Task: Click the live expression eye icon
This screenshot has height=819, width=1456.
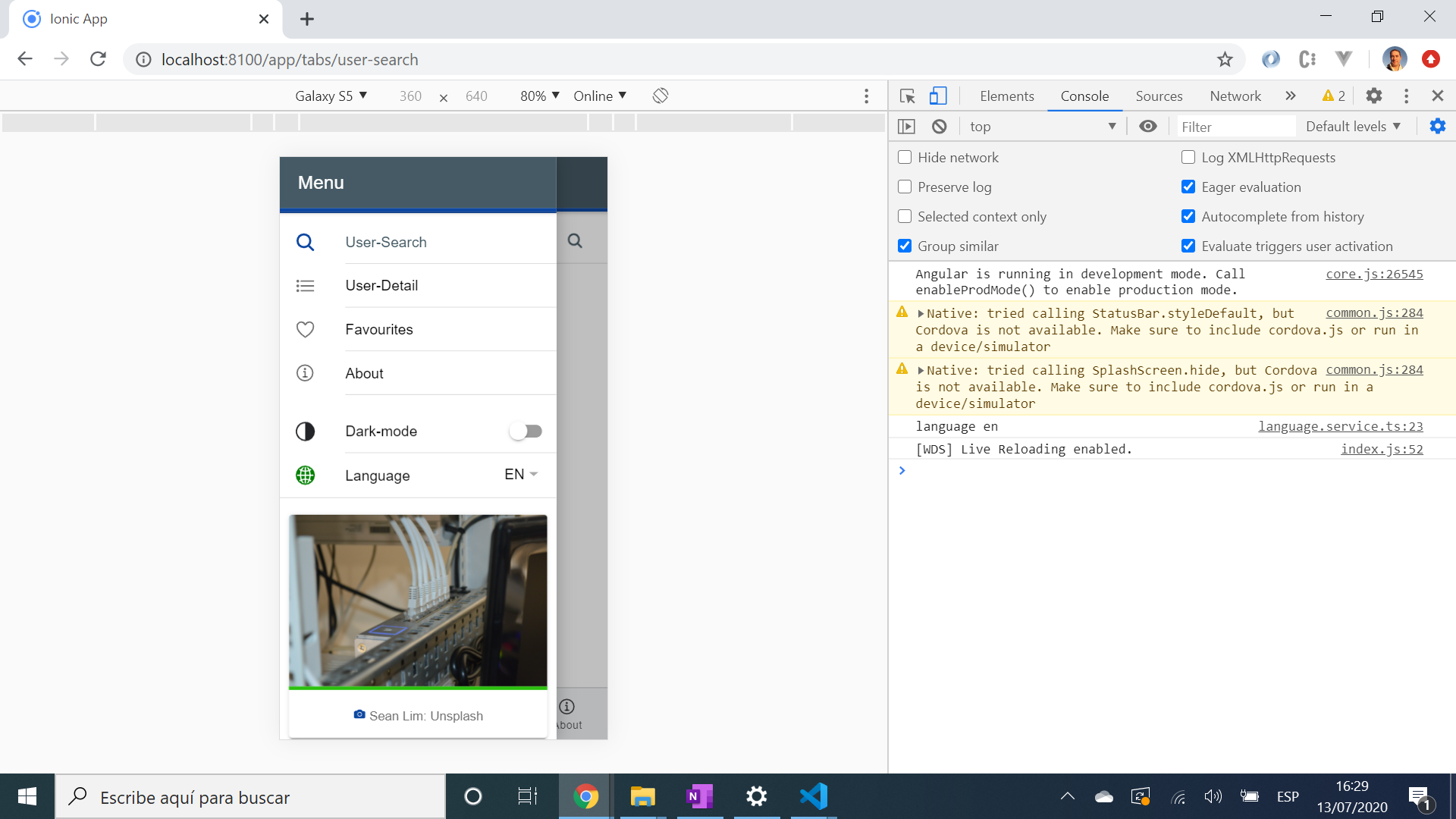Action: click(1147, 127)
